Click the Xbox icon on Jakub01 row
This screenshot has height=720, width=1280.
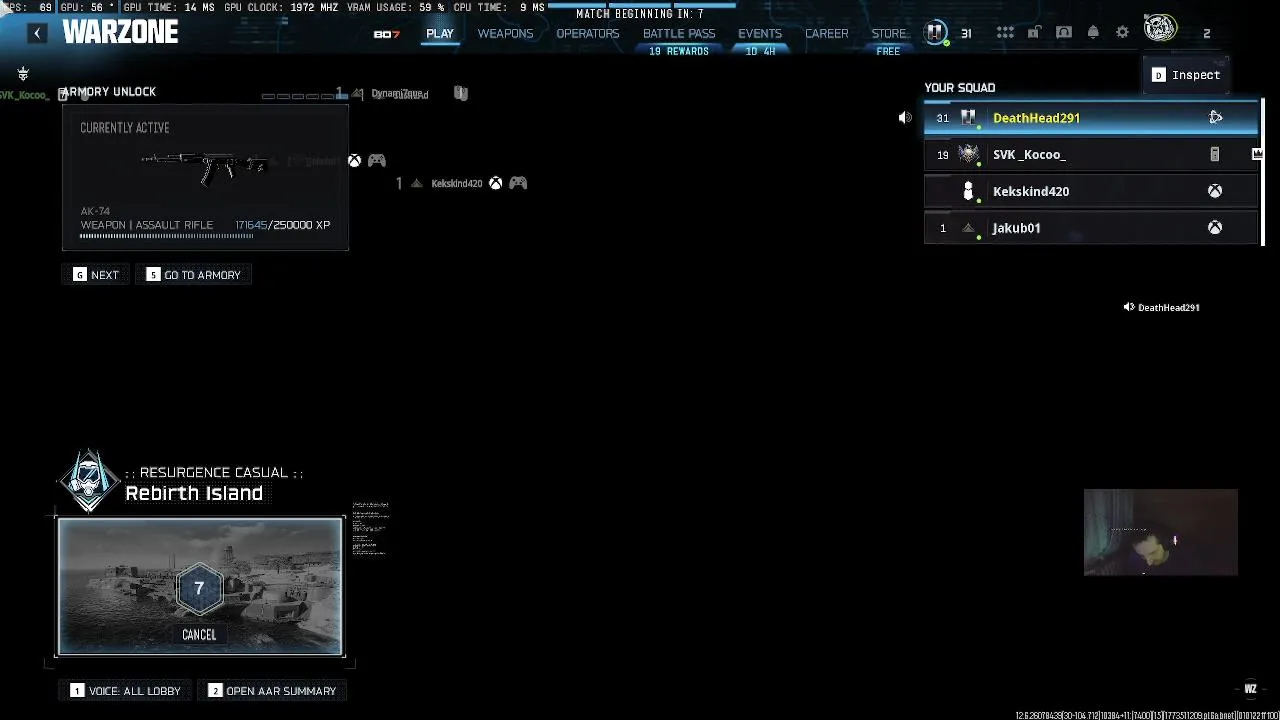[x=1215, y=228]
